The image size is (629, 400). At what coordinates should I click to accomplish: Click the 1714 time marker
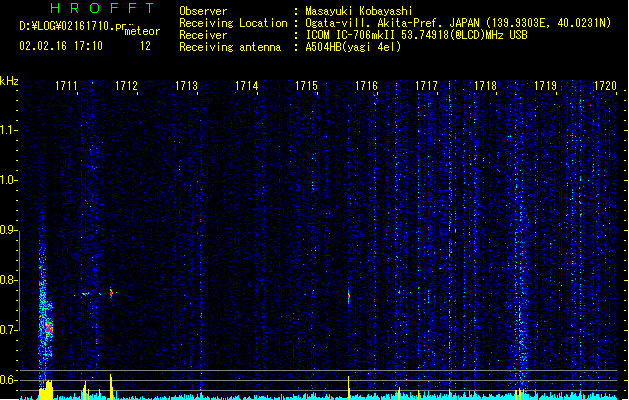click(x=246, y=86)
